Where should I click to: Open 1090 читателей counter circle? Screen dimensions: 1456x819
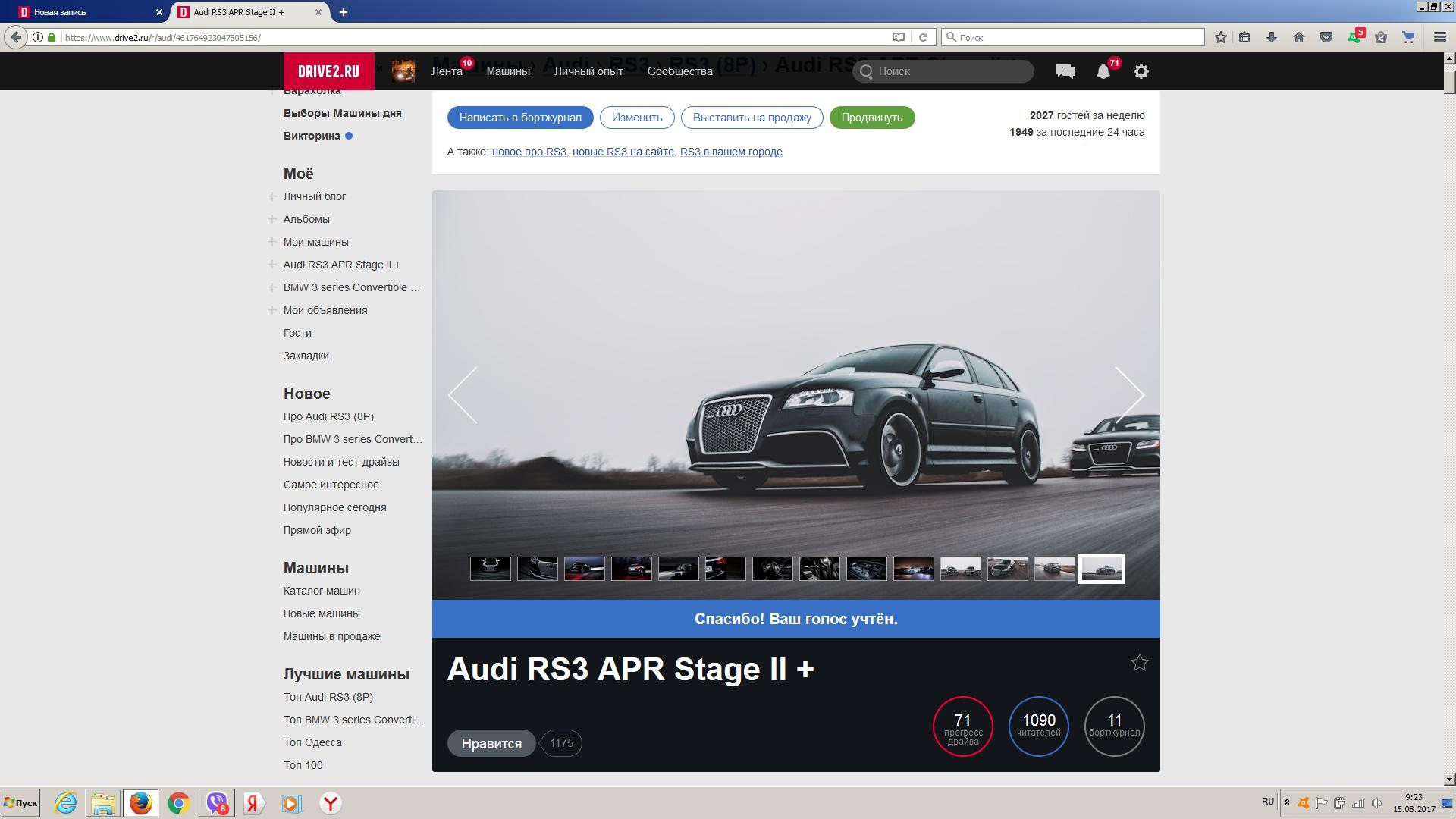pos(1038,726)
